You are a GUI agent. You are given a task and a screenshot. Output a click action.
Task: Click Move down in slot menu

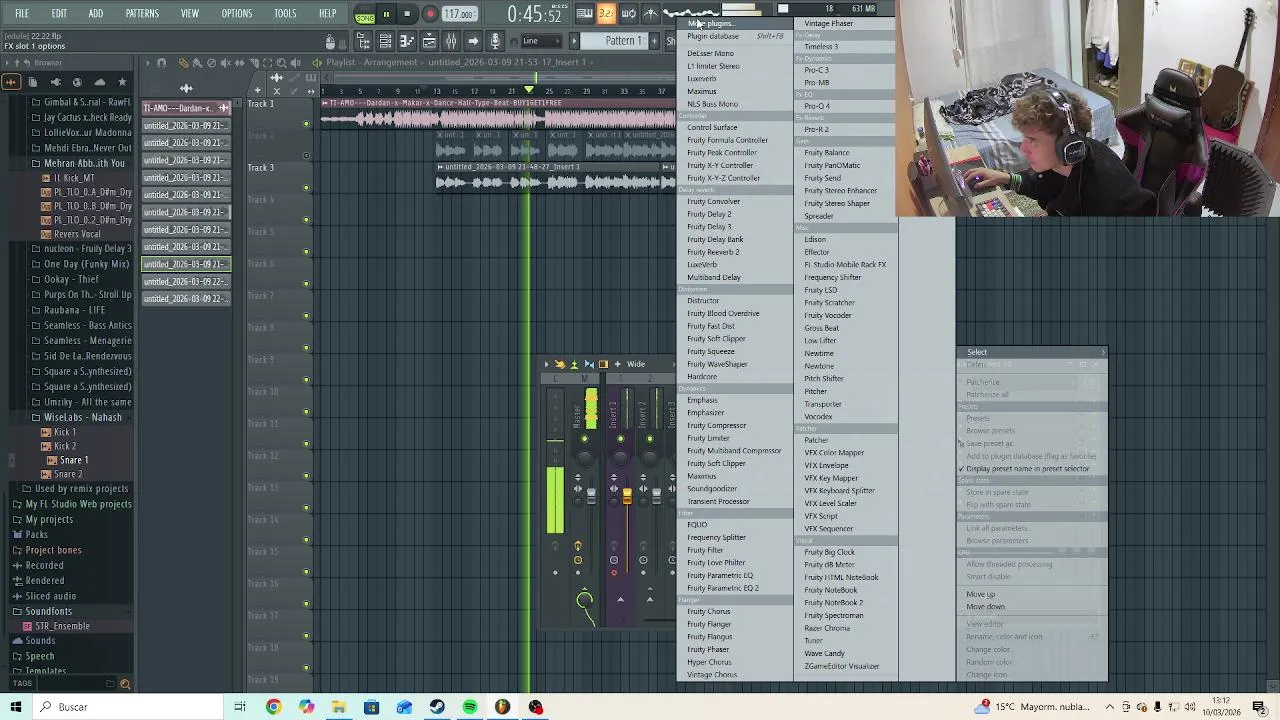[x=986, y=607]
